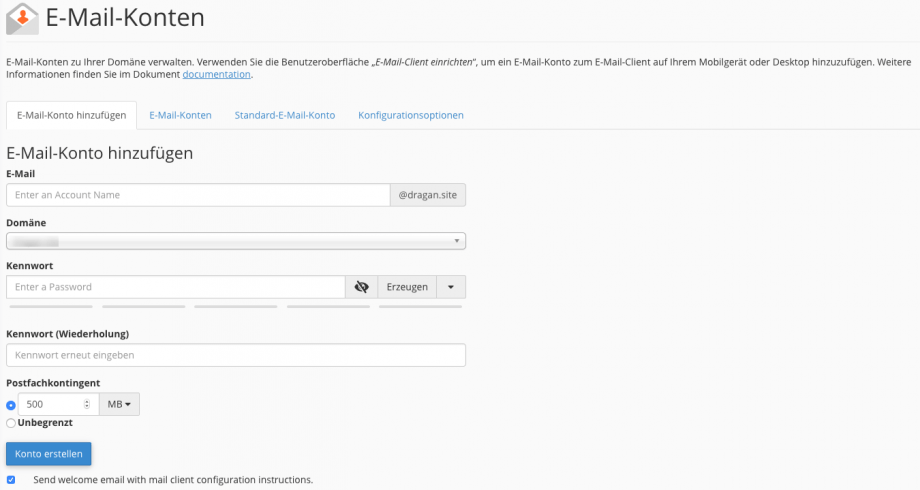
Task: Click the Erzeugen password generator button
Action: 407,287
